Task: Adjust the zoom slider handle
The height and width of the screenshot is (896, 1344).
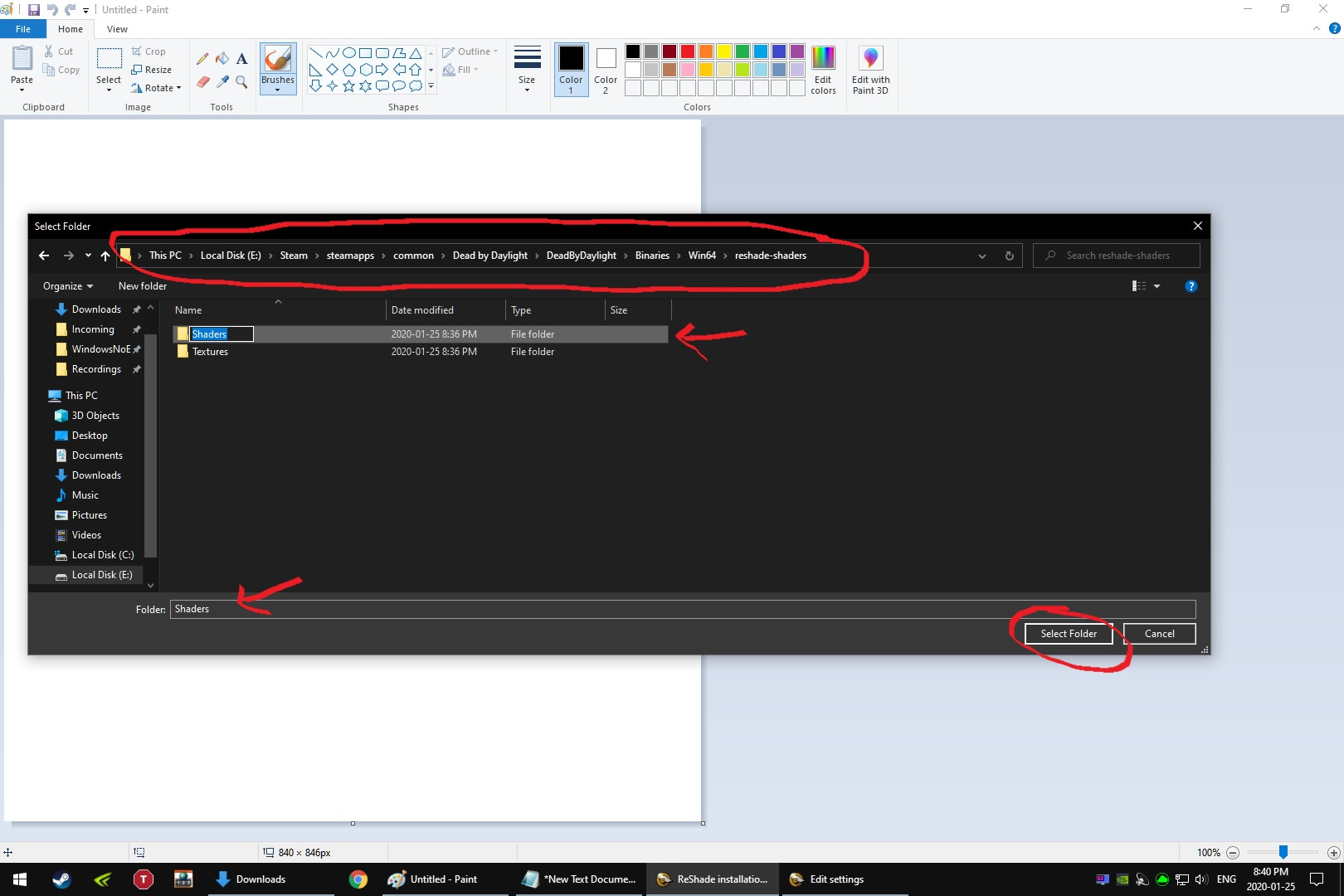Action: tap(1283, 852)
